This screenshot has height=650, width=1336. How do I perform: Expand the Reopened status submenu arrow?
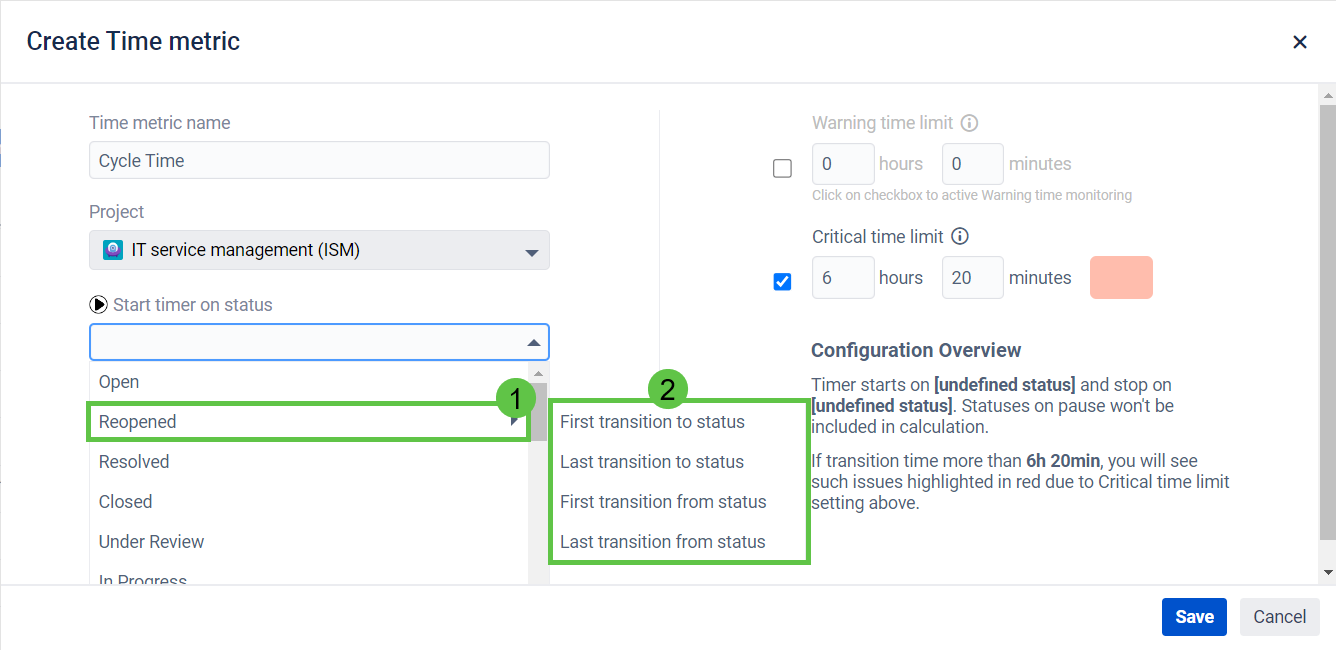click(x=515, y=422)
